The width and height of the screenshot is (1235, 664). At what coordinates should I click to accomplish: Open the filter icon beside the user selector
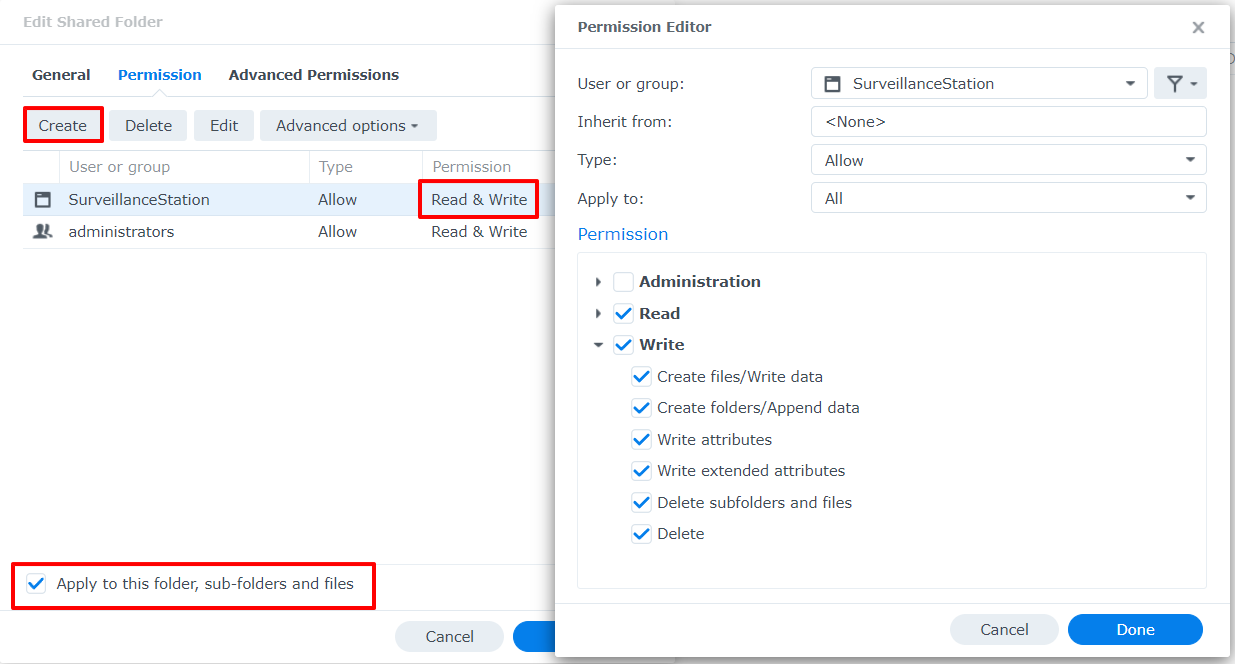coord(1180,83)
